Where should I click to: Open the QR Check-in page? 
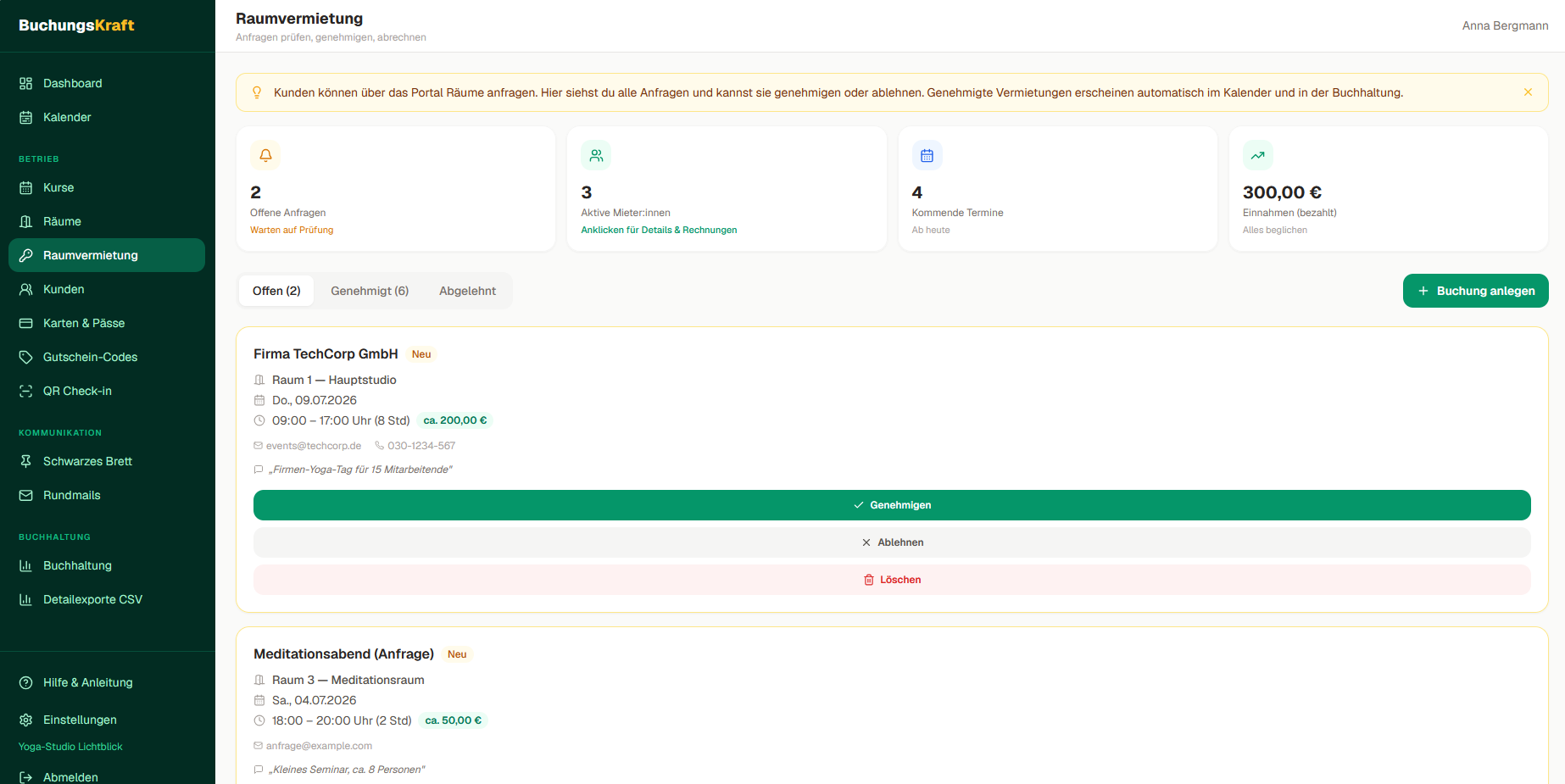[x=107, y=391]
